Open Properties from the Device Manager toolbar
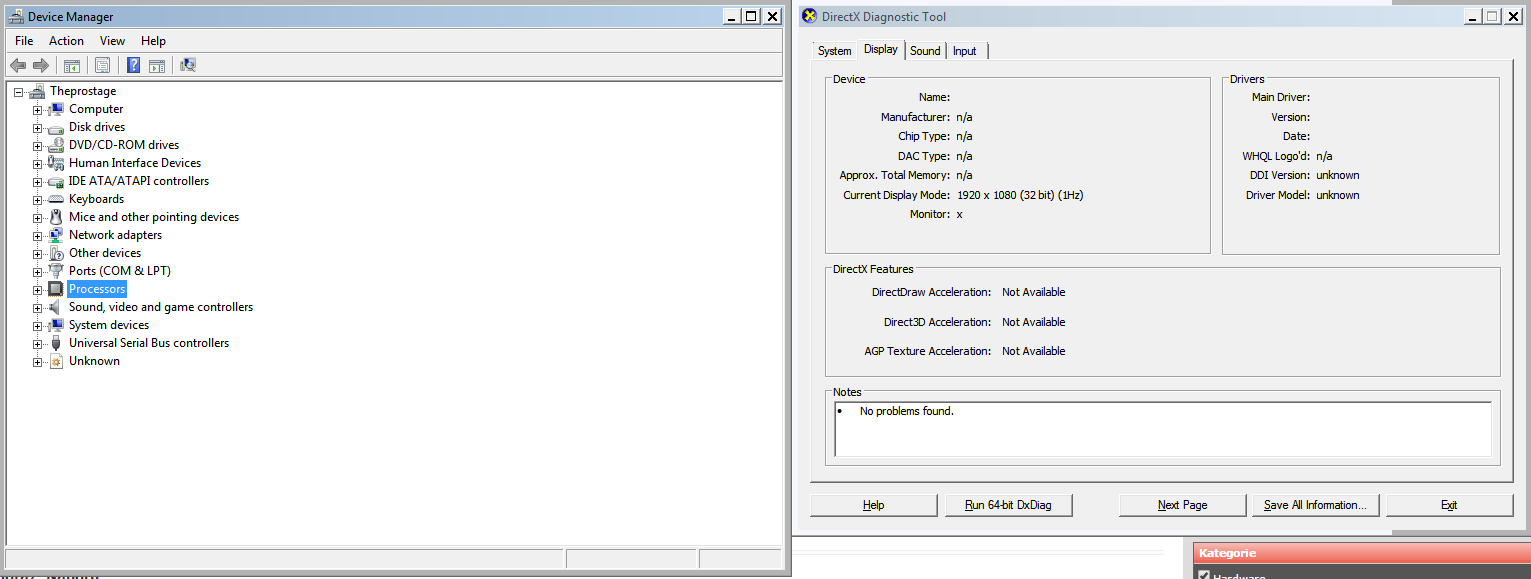The width and height of the screenshot is (1531, 579). [x=102, y=65]
